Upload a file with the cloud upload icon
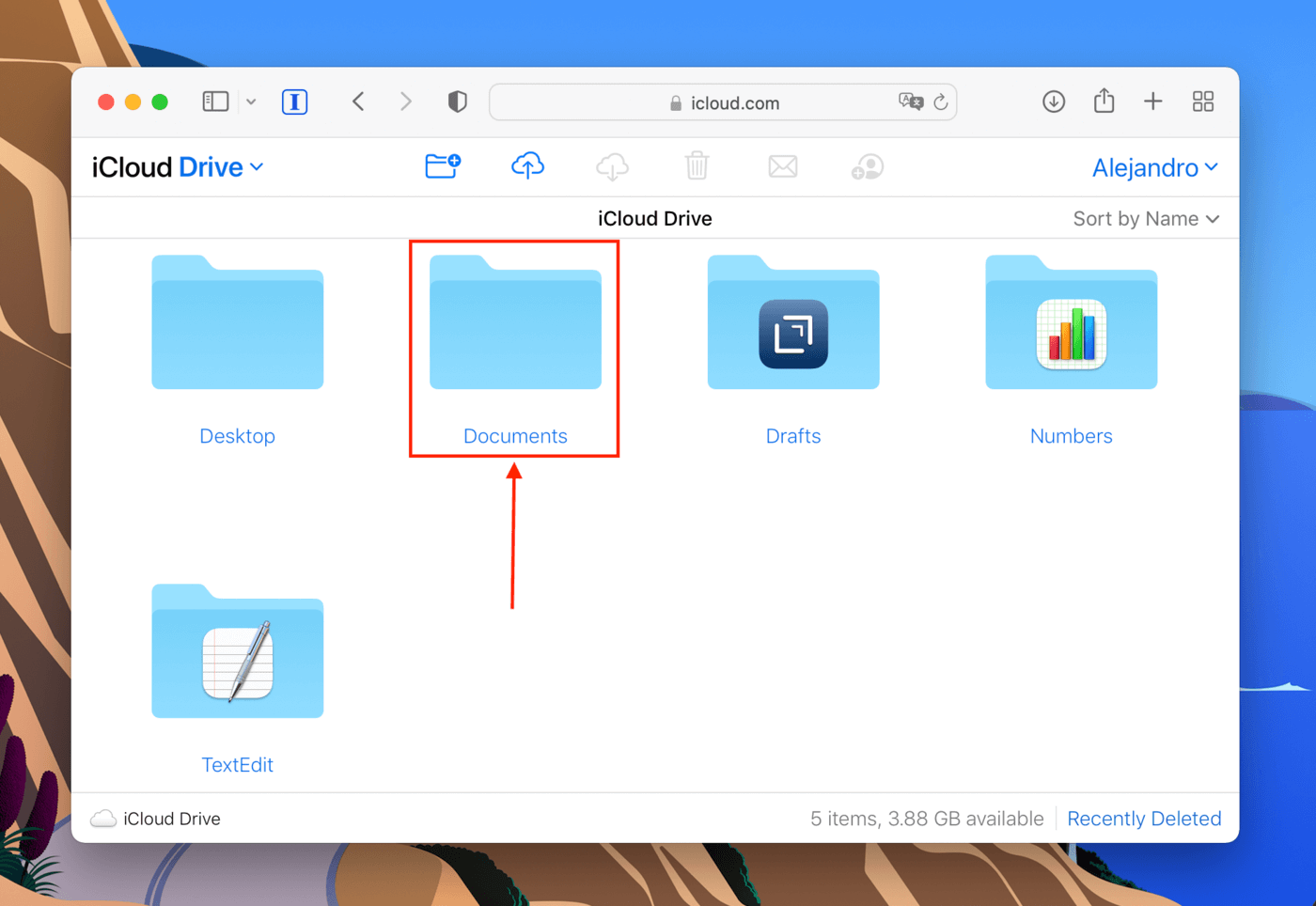Screen dimensions: 1316x906 point(527,166)
